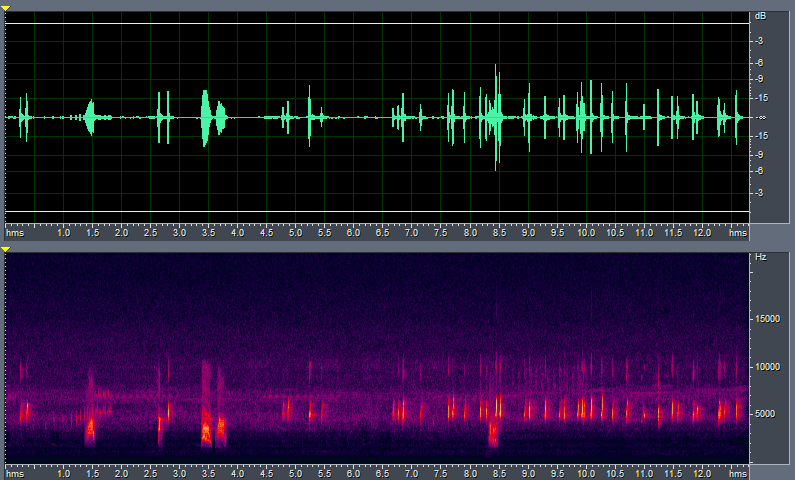The image size is (795, 480).
Task: Click the right hms label on spectrogram ruler
Action: coord(738,474)
